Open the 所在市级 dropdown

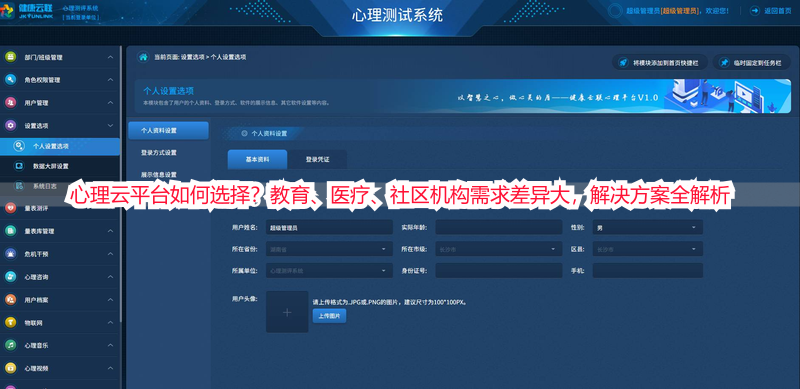(498, 249)
